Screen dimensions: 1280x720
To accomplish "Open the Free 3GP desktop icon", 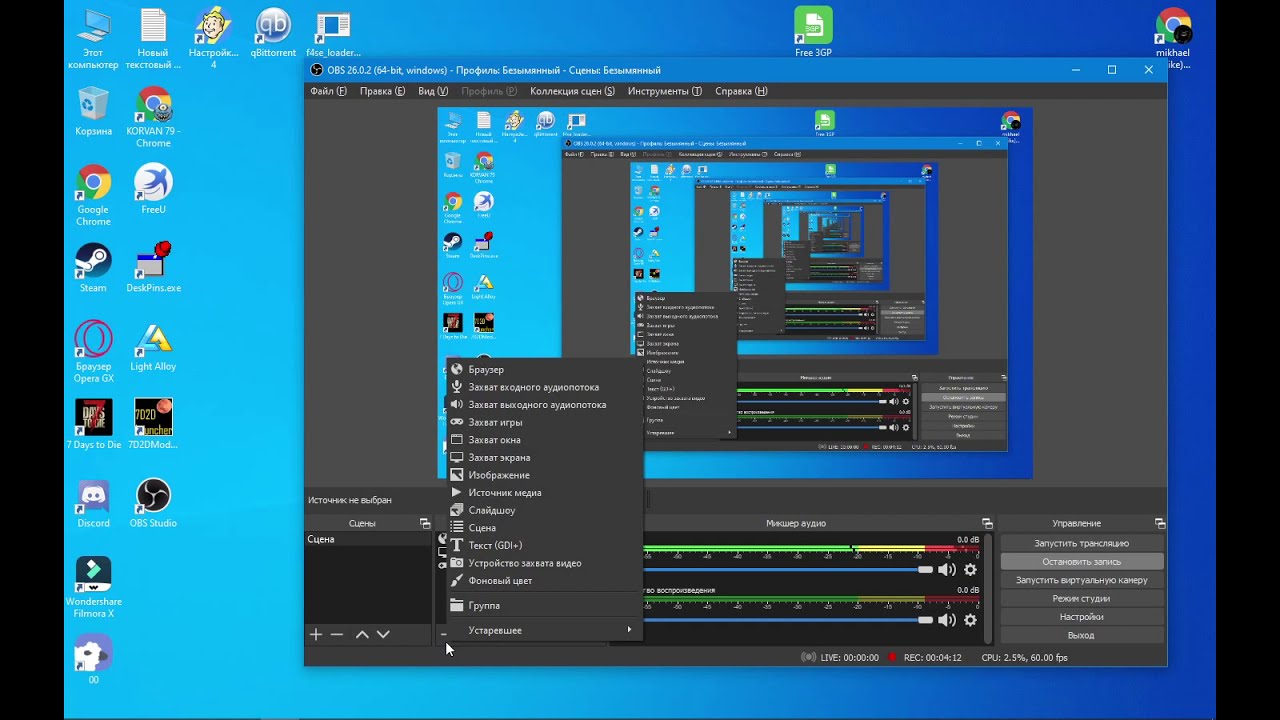I will pos(813,33).
